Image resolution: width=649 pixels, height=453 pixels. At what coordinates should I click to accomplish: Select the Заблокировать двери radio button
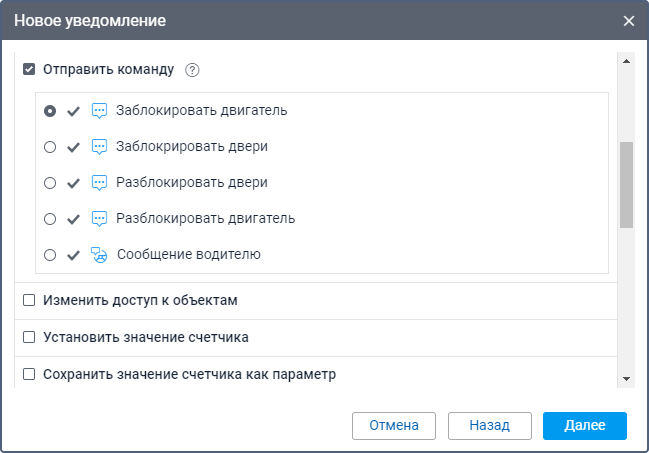(50, 147)
